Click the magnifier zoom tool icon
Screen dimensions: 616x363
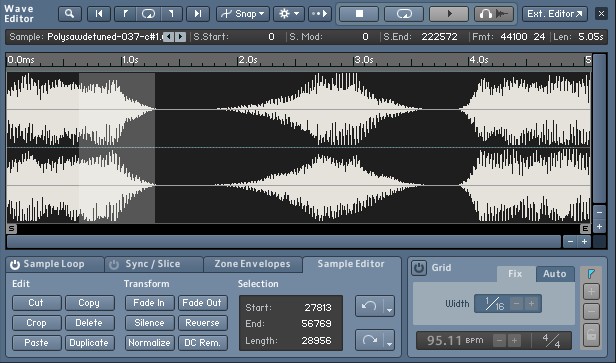point(70,14)
